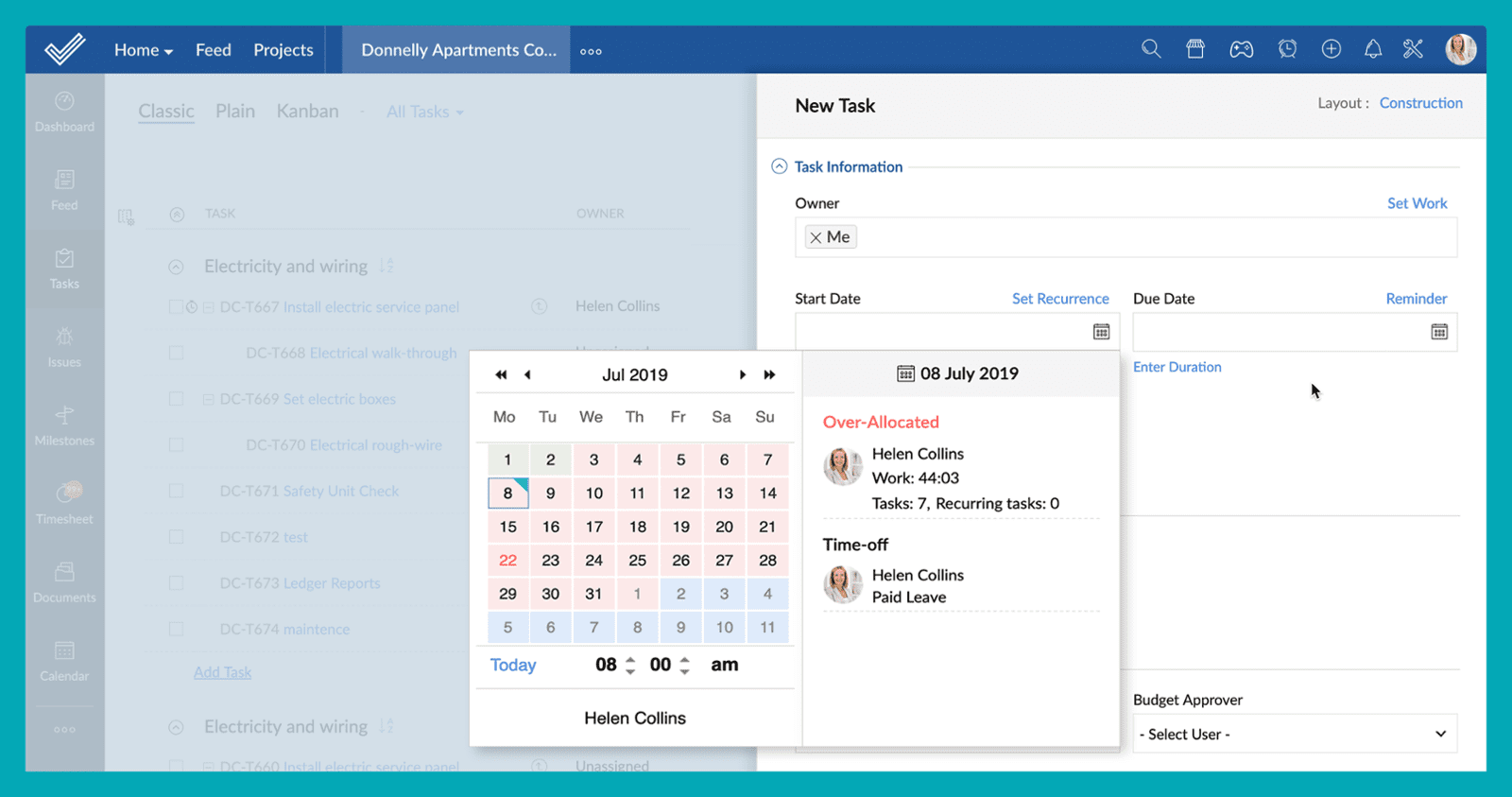
Task: Open the Due Date calendar picker icon
Action: tap(1438, 332)
